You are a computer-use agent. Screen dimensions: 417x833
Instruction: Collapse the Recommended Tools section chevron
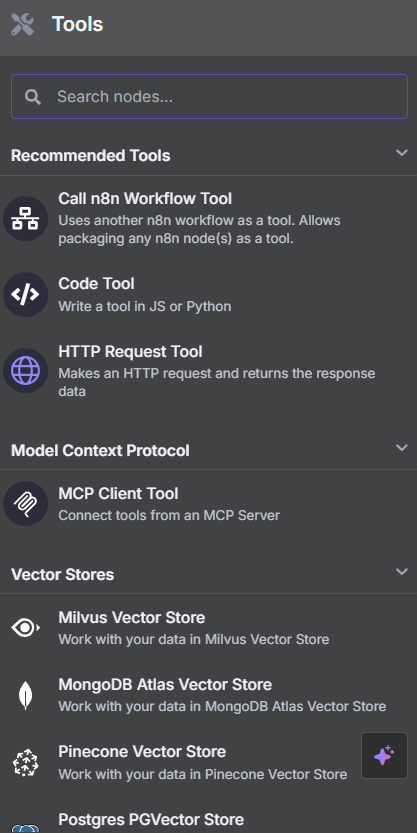click(x=402, y=153)
